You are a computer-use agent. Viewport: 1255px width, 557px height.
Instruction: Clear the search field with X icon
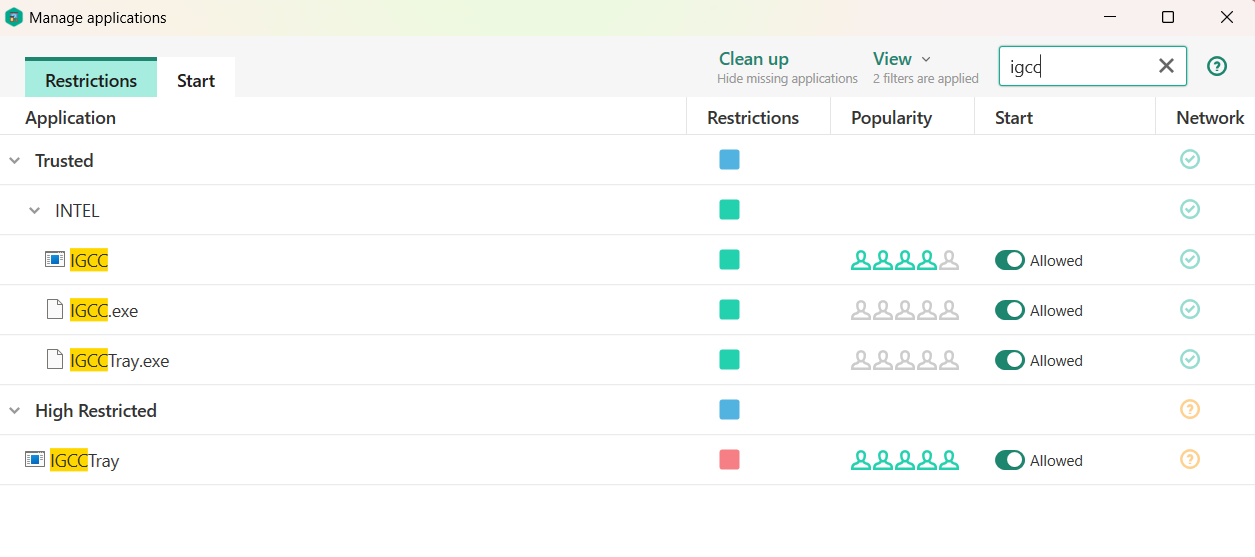pos(1166,66)
